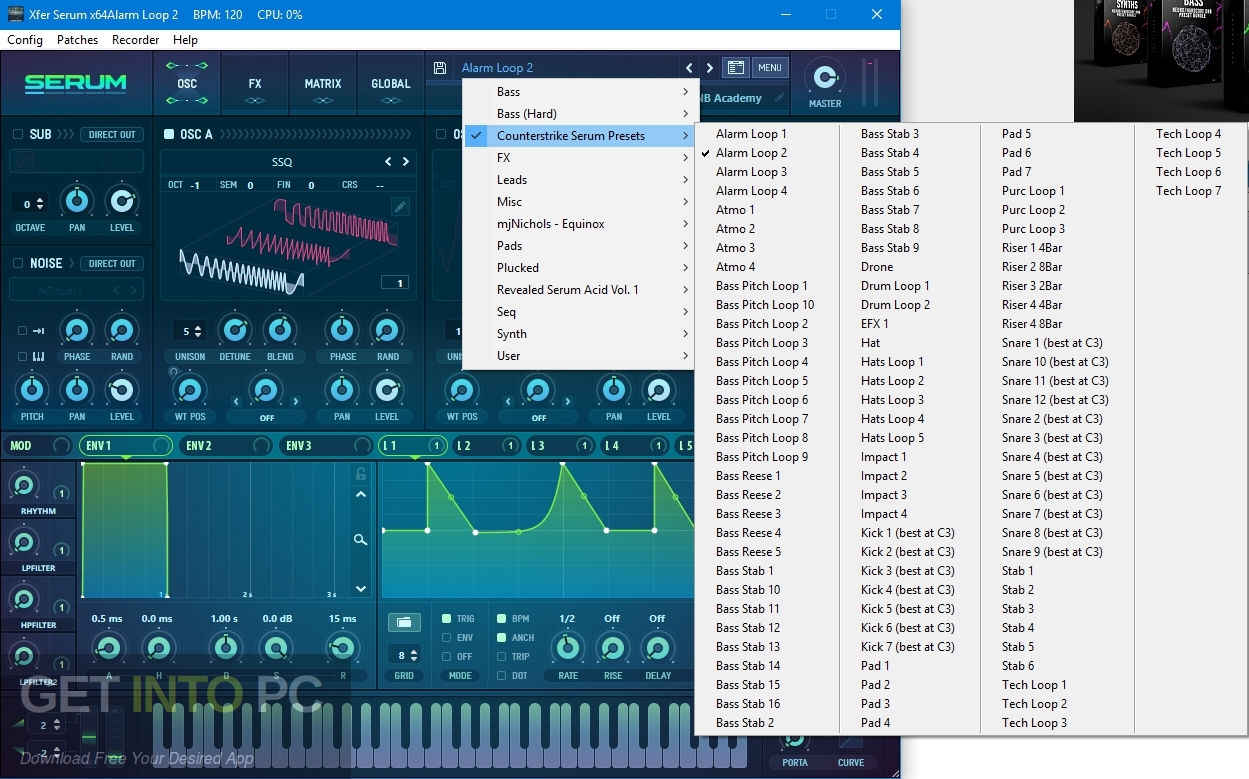Click the ENV 2 mod source circle
Image resolution: width=1249 pixels, height=779 pixels.
261,445
